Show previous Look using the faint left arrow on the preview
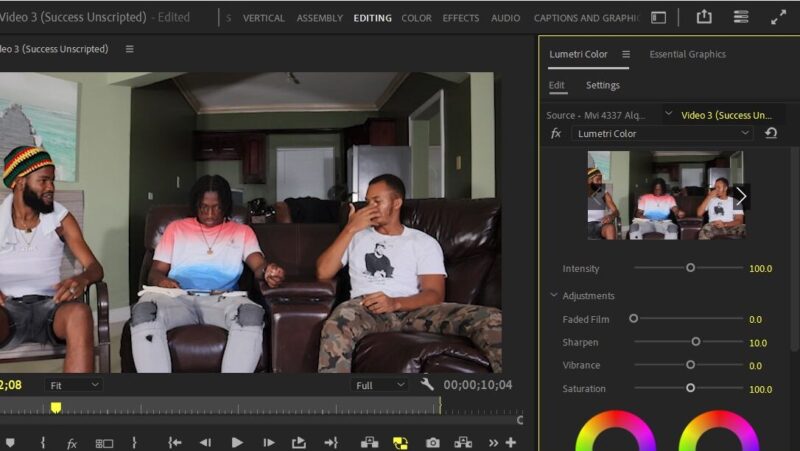Screen dimensions: 800x451 [595, 196]
